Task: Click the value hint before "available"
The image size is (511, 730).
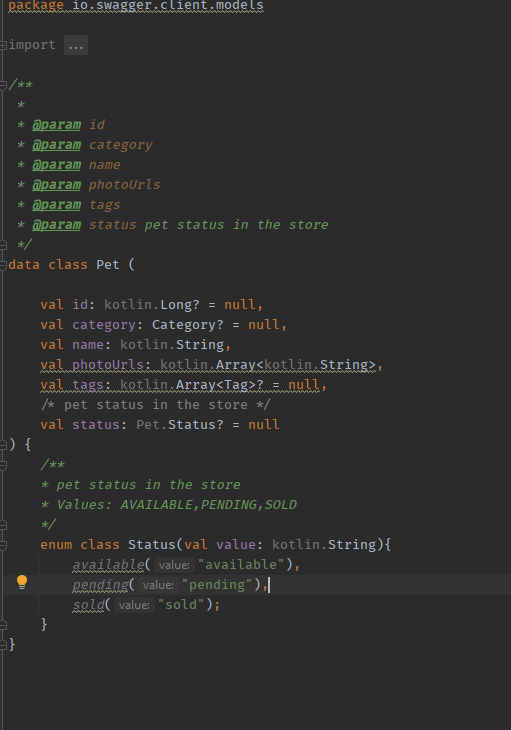Action: 174,565
